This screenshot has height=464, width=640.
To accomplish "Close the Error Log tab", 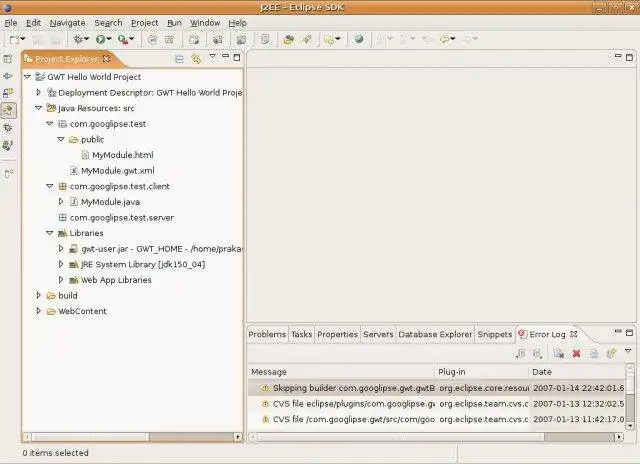I will pos(573,334).
